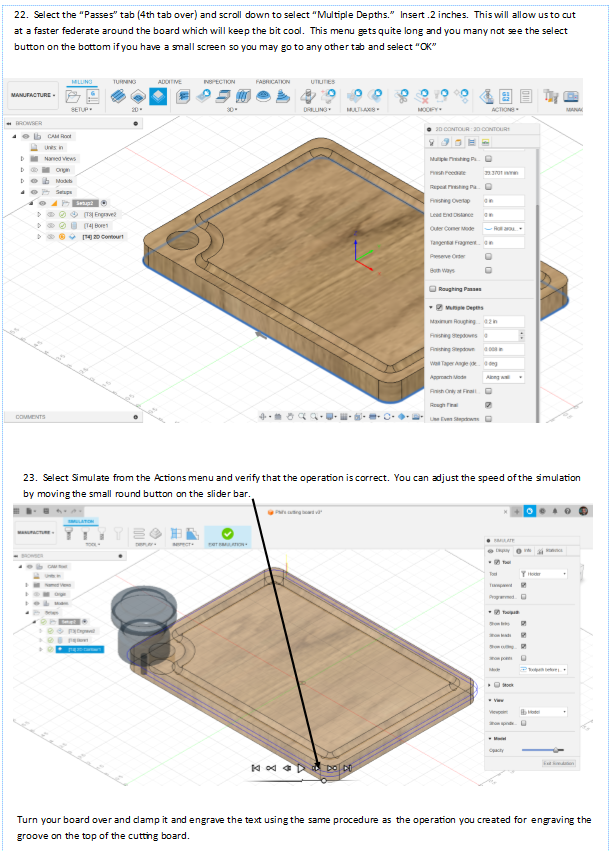Open the MANUFACTURE workspace button above the 2D Contour browser
612x851 pixels.
(33, 95)
